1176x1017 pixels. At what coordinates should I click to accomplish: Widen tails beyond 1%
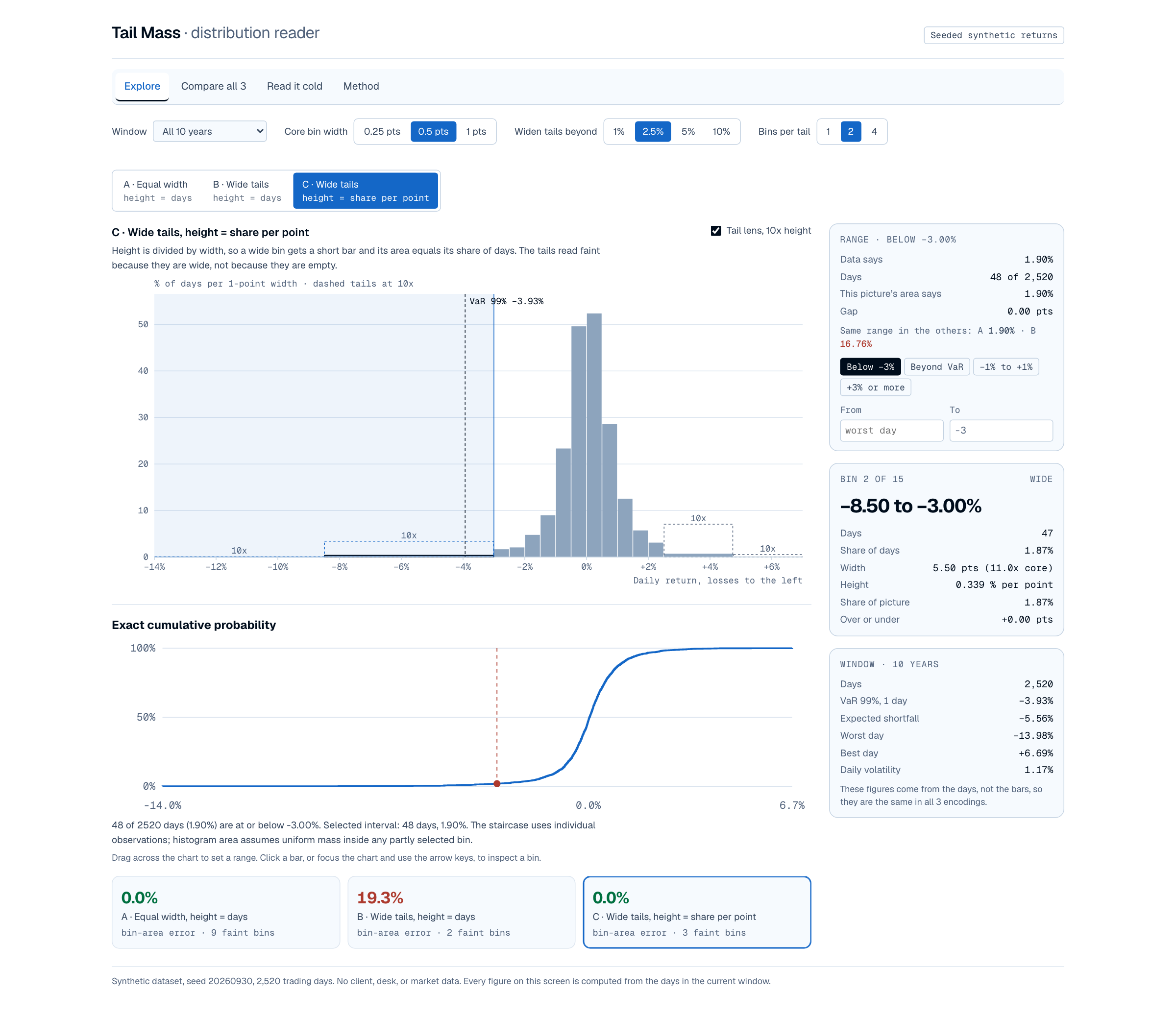[619, 131]
